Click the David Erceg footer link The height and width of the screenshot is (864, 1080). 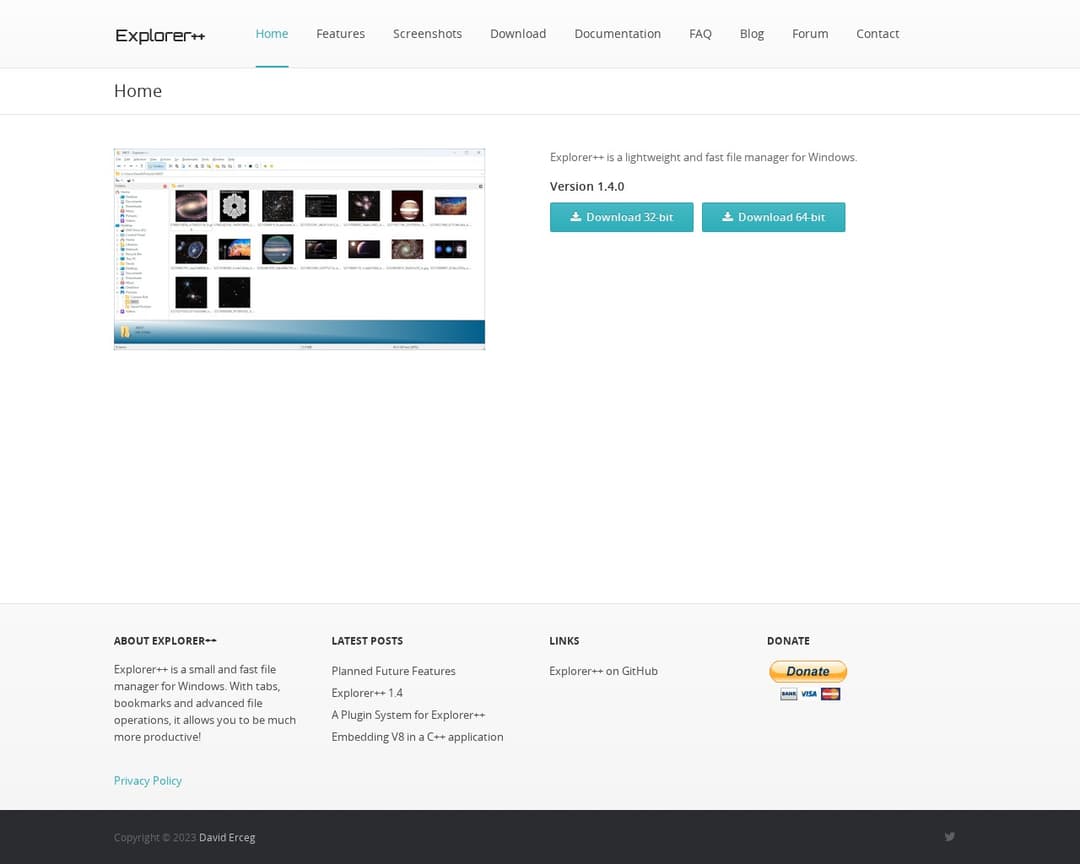point(227,838)
